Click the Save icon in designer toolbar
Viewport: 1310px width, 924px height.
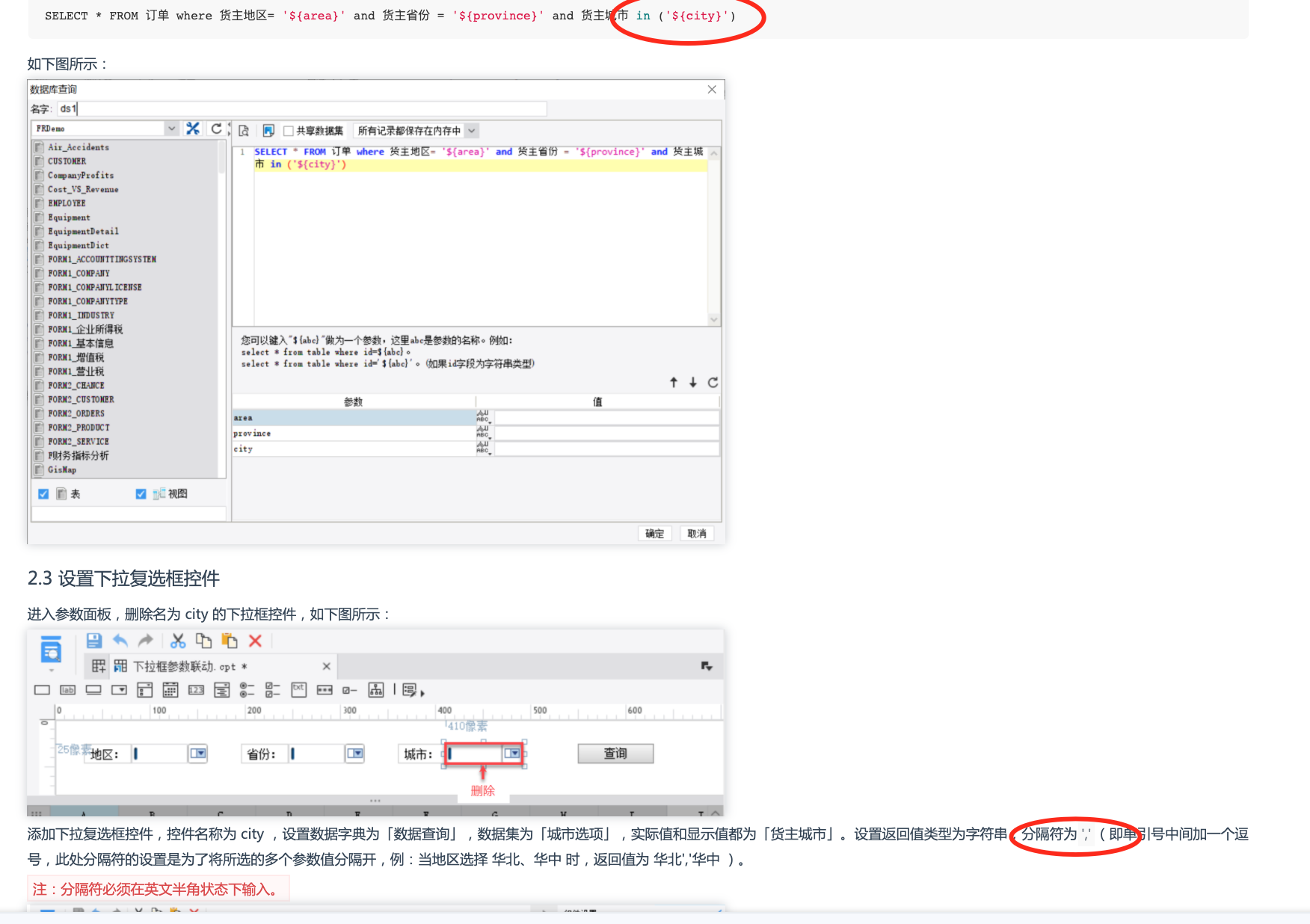pyautogui.click(x=94, y=641)
